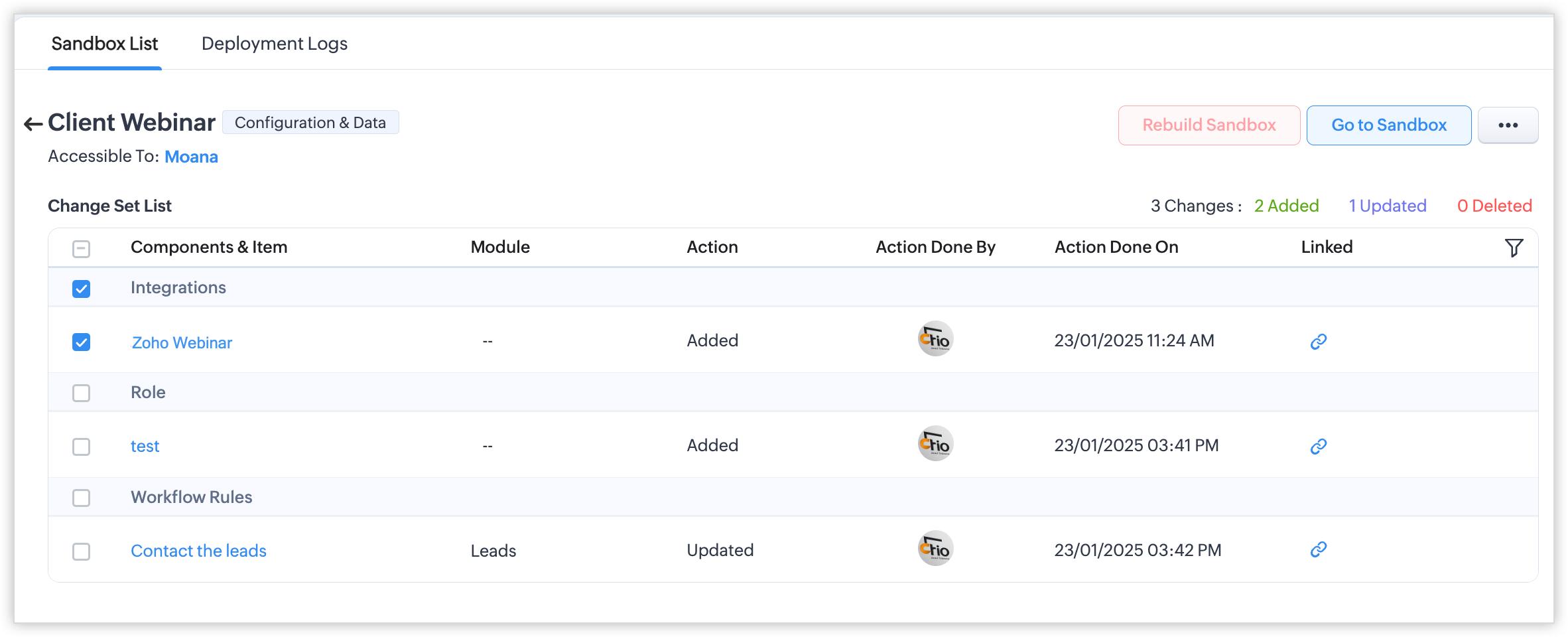Select the Sandbox List tab
1568x637 pixels.
[105, 44]
